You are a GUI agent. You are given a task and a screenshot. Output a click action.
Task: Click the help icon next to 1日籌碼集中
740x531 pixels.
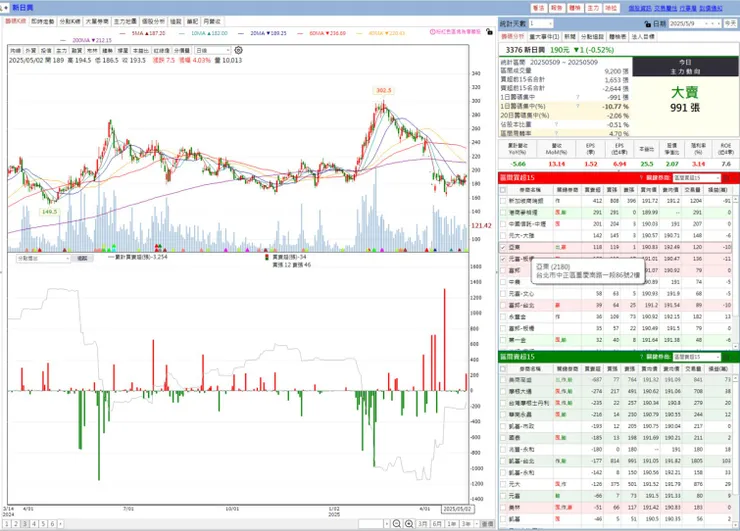point(578,97)
